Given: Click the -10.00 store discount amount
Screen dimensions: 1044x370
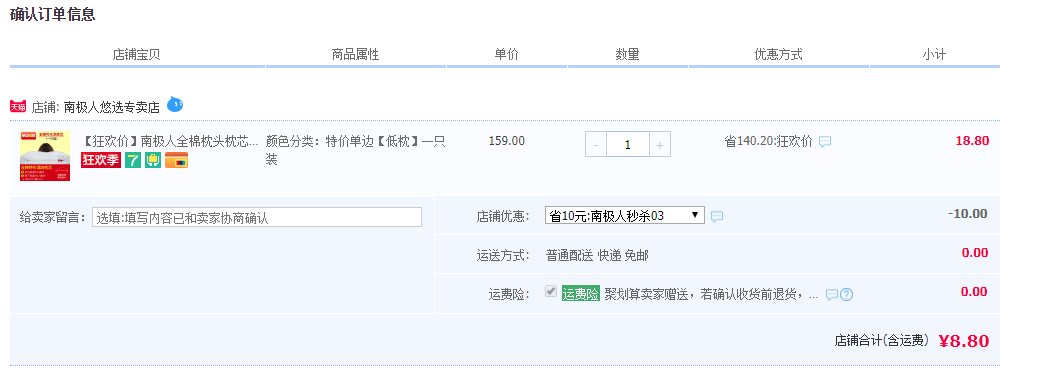Looking at the screenshot, I should [968, 214].
